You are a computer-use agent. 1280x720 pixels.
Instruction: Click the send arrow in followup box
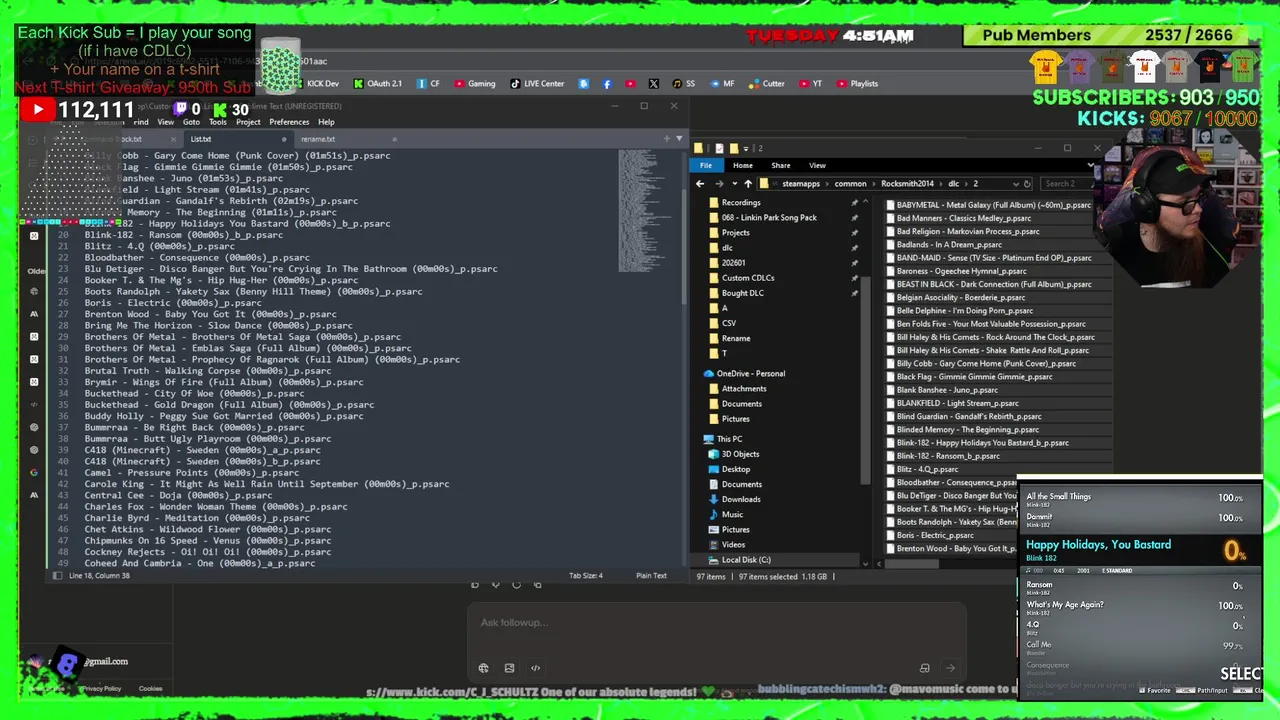pyautogui.click(x=950, y=668)
